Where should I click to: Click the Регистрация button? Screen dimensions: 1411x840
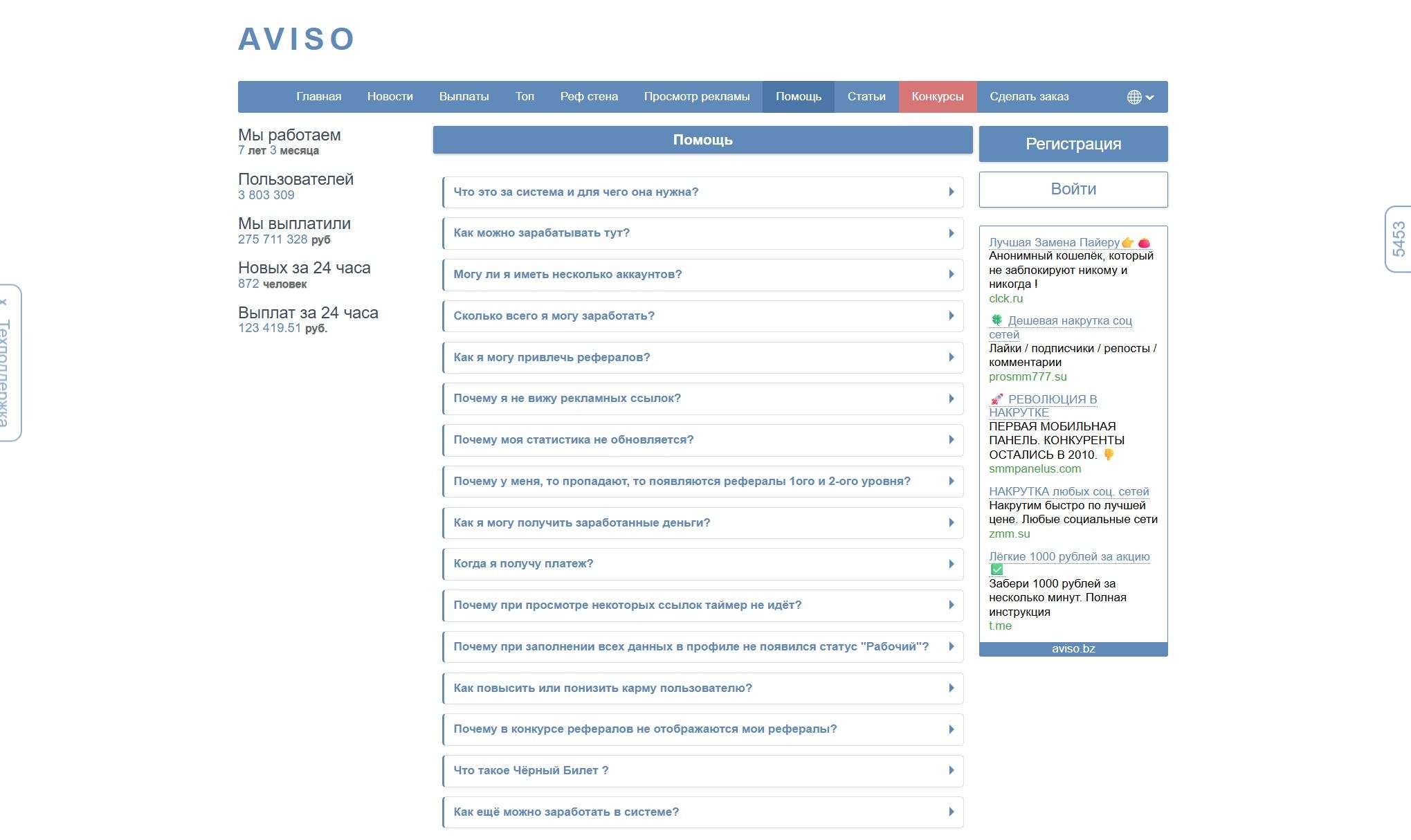[1073, 144]
